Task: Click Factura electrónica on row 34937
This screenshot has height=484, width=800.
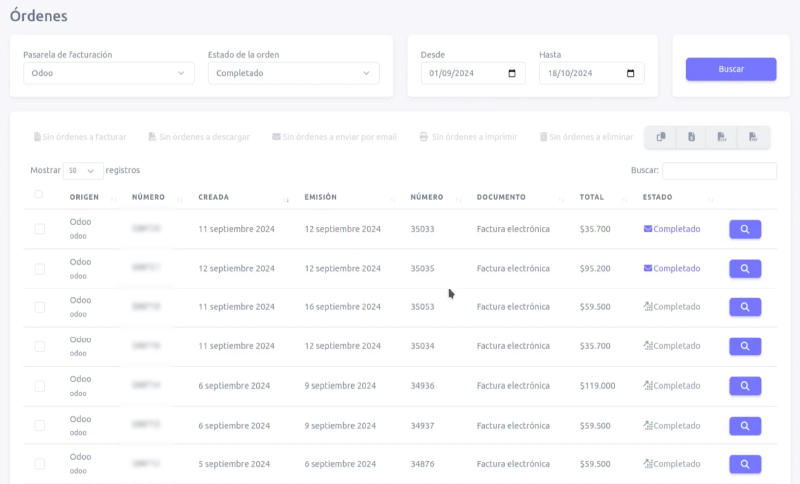Action: click(x=513, y=425)
